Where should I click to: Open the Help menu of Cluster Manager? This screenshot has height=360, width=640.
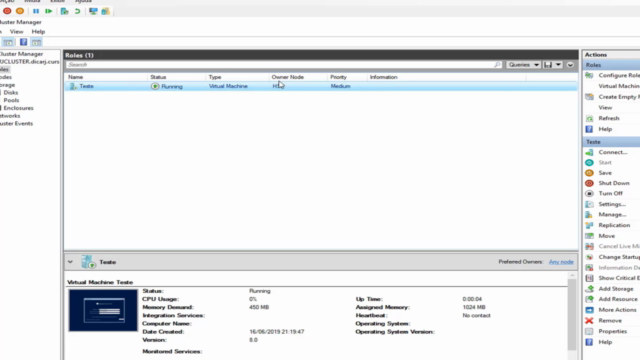click(x=38, y=31)
